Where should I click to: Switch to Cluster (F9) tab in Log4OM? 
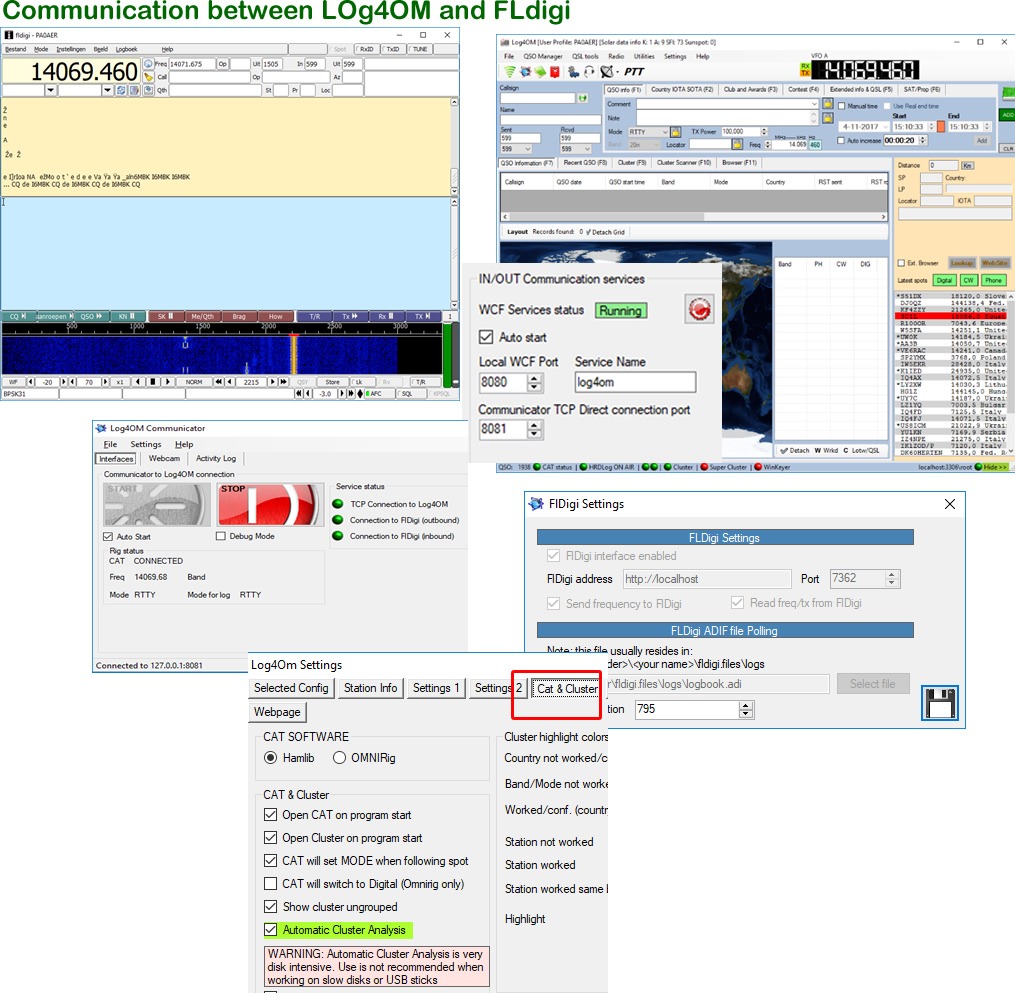632,163
